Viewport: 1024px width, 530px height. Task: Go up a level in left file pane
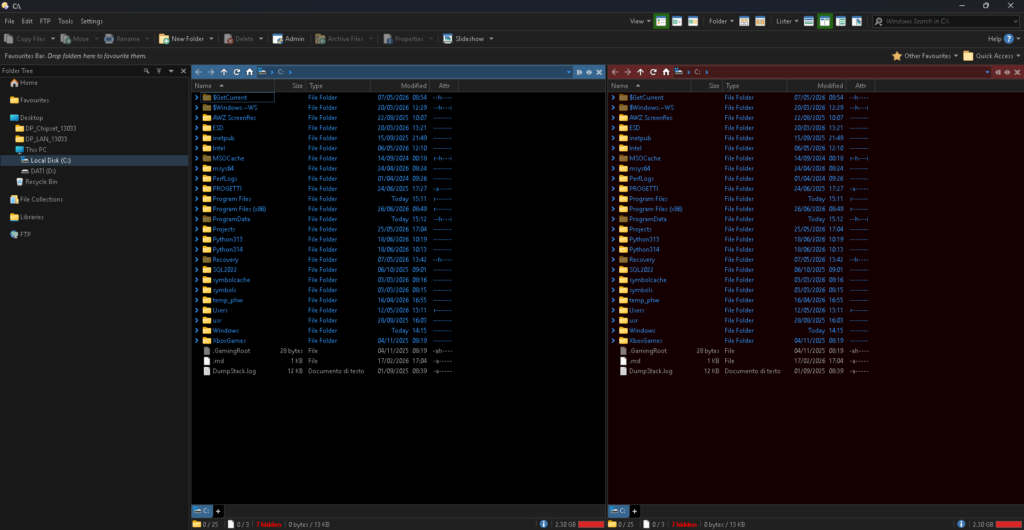pos(224,72)
